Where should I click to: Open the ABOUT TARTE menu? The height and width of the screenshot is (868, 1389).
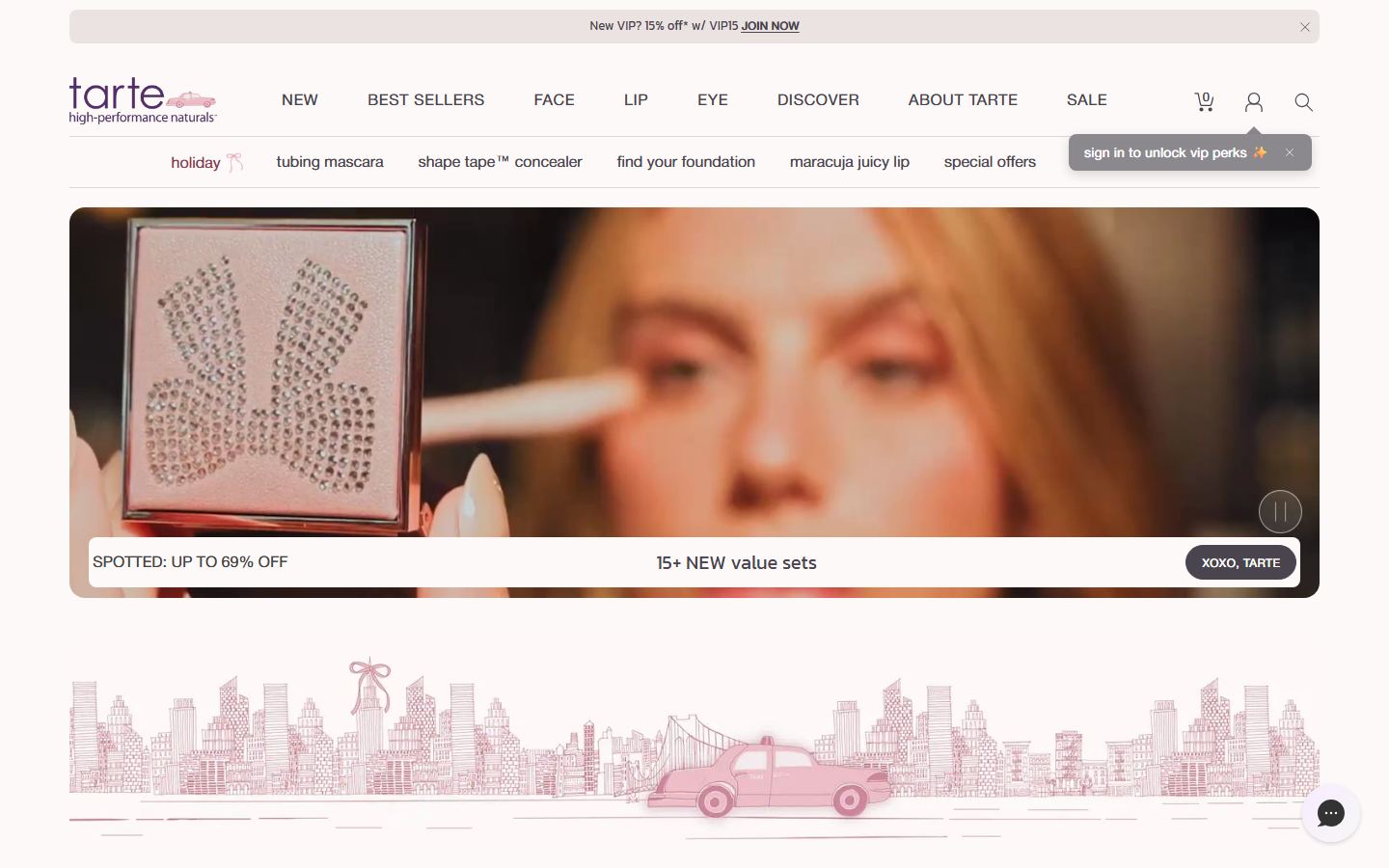963,99
